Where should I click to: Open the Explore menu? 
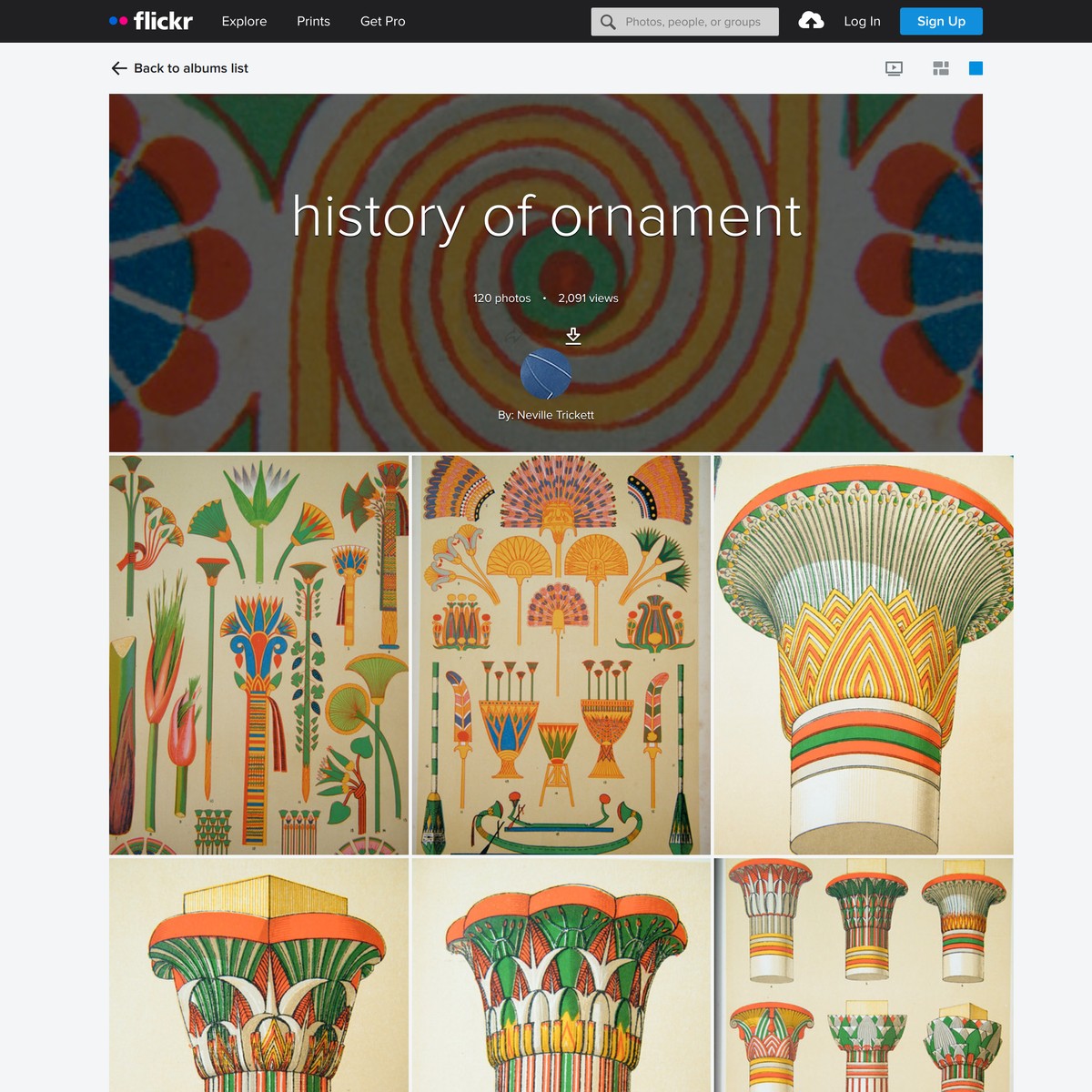click(x=244, y=21)
